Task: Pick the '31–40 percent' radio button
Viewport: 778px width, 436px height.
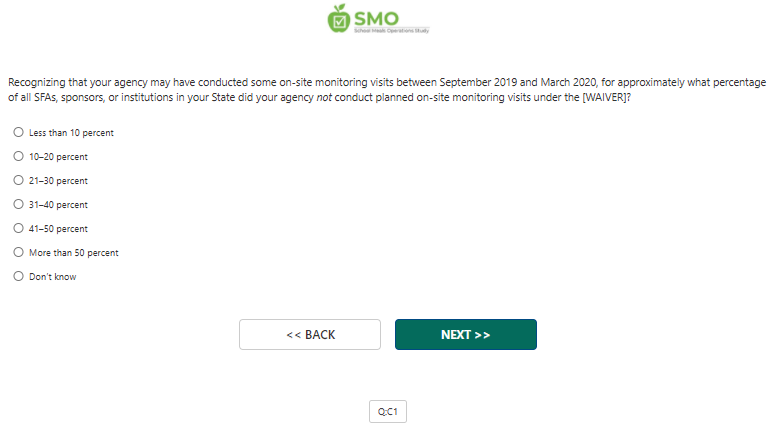Action: click(x=18, y=204)
